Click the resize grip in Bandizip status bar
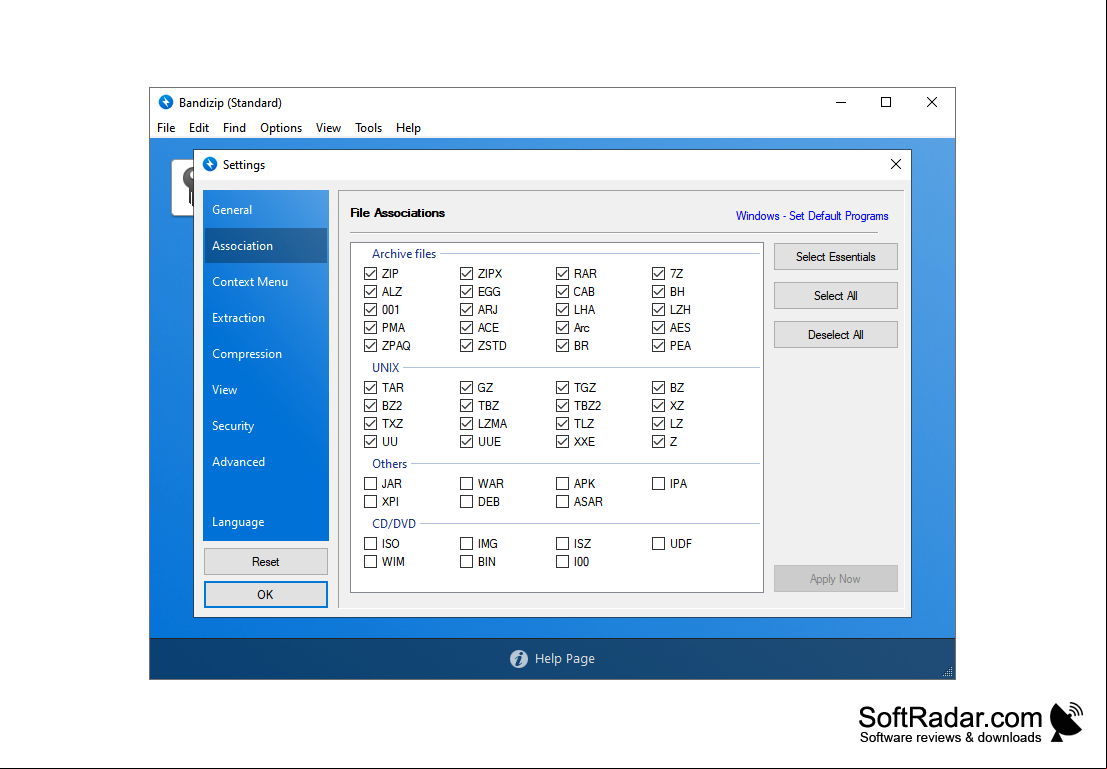This screenshot has width=1107, height=769. tap(947, 672)
